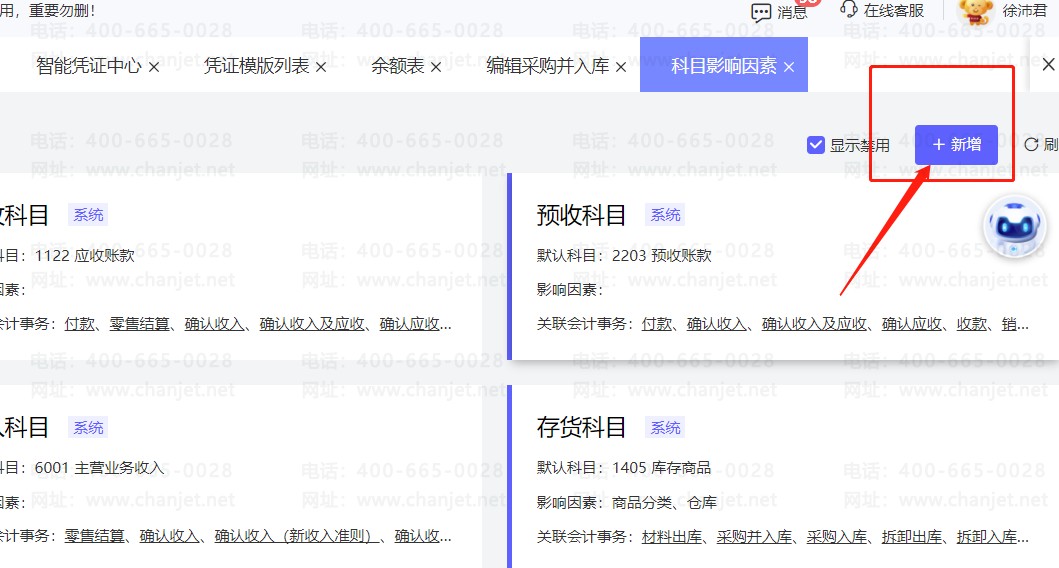Image resolution: width=1059 pixels, height=568 pixels.
Task: Switch to the 智能凭证中心 tab
Action: (88, 67)
